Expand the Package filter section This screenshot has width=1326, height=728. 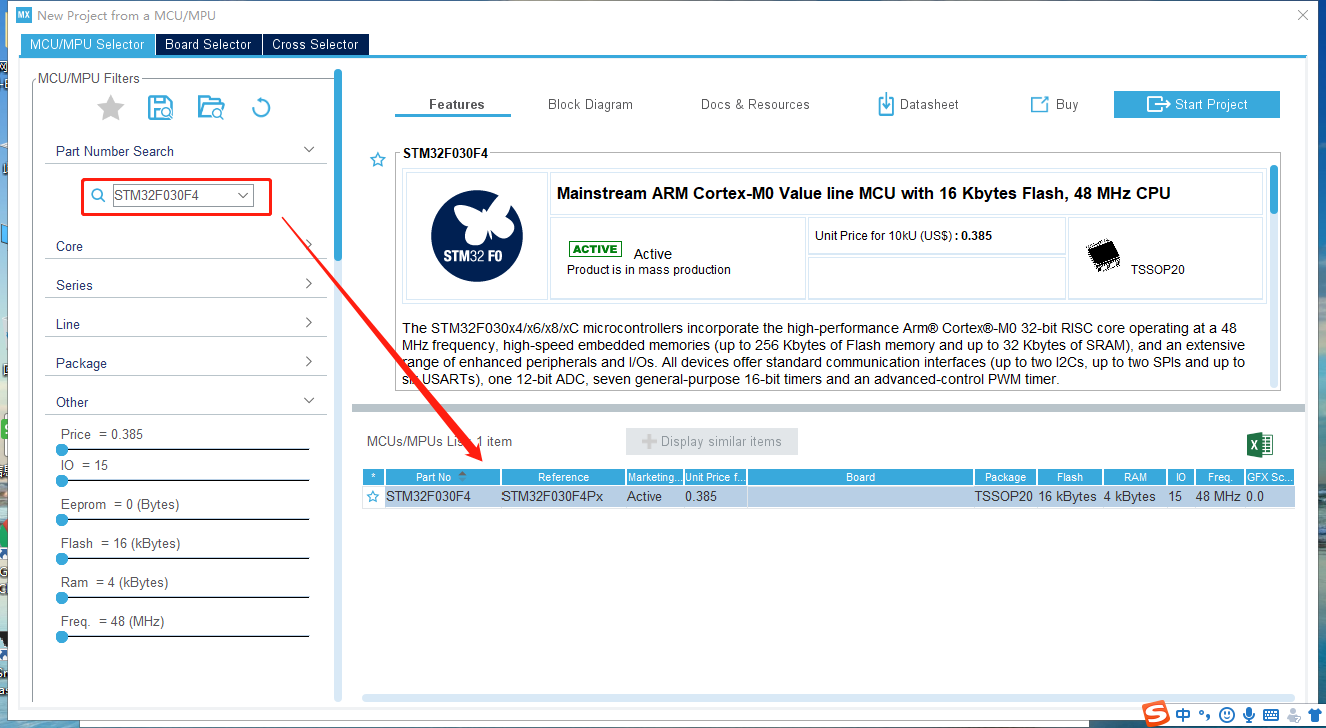309,362
